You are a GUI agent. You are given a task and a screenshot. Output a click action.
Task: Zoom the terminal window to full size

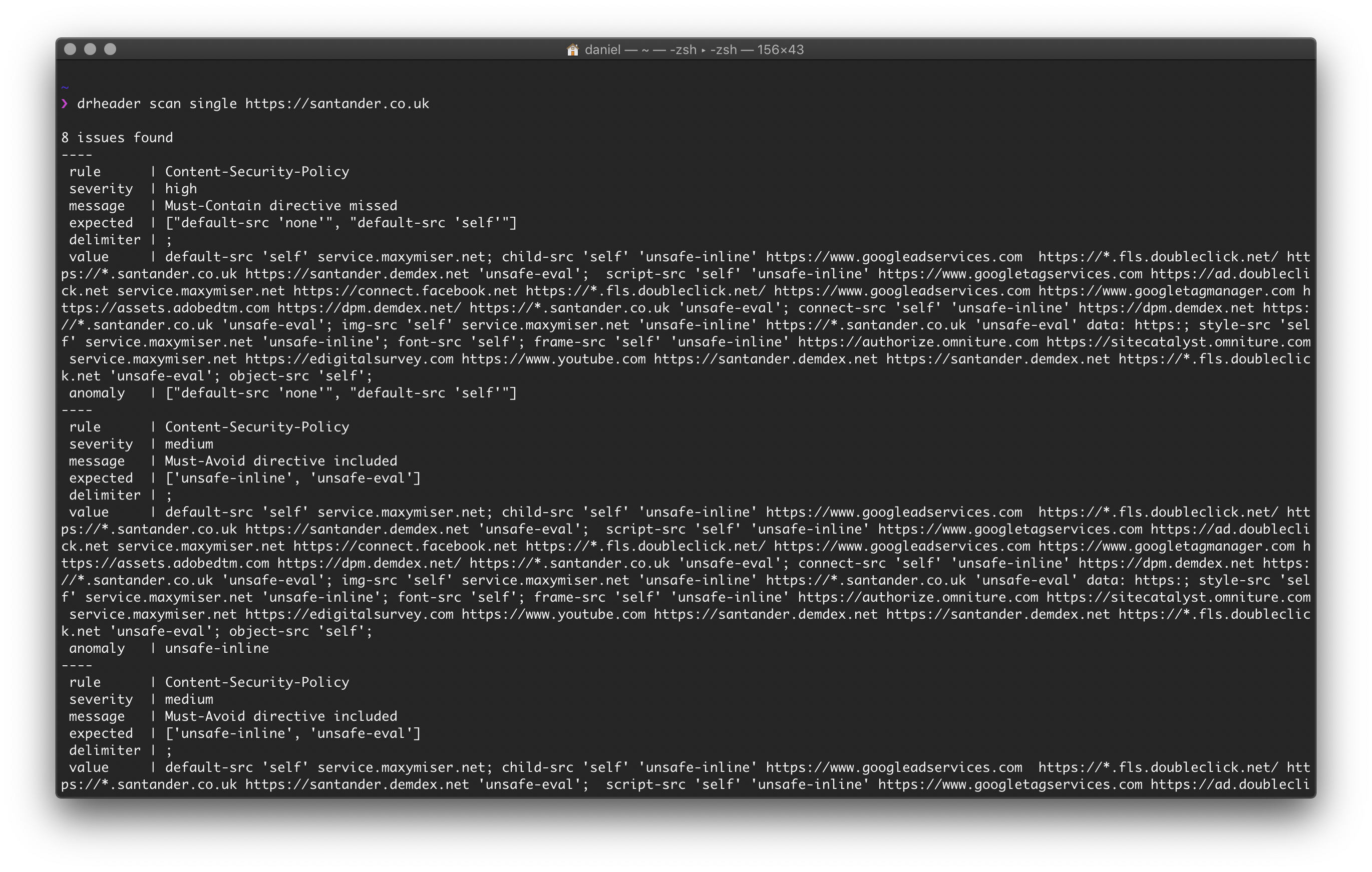pyautogui.click(x=111, y=50)
